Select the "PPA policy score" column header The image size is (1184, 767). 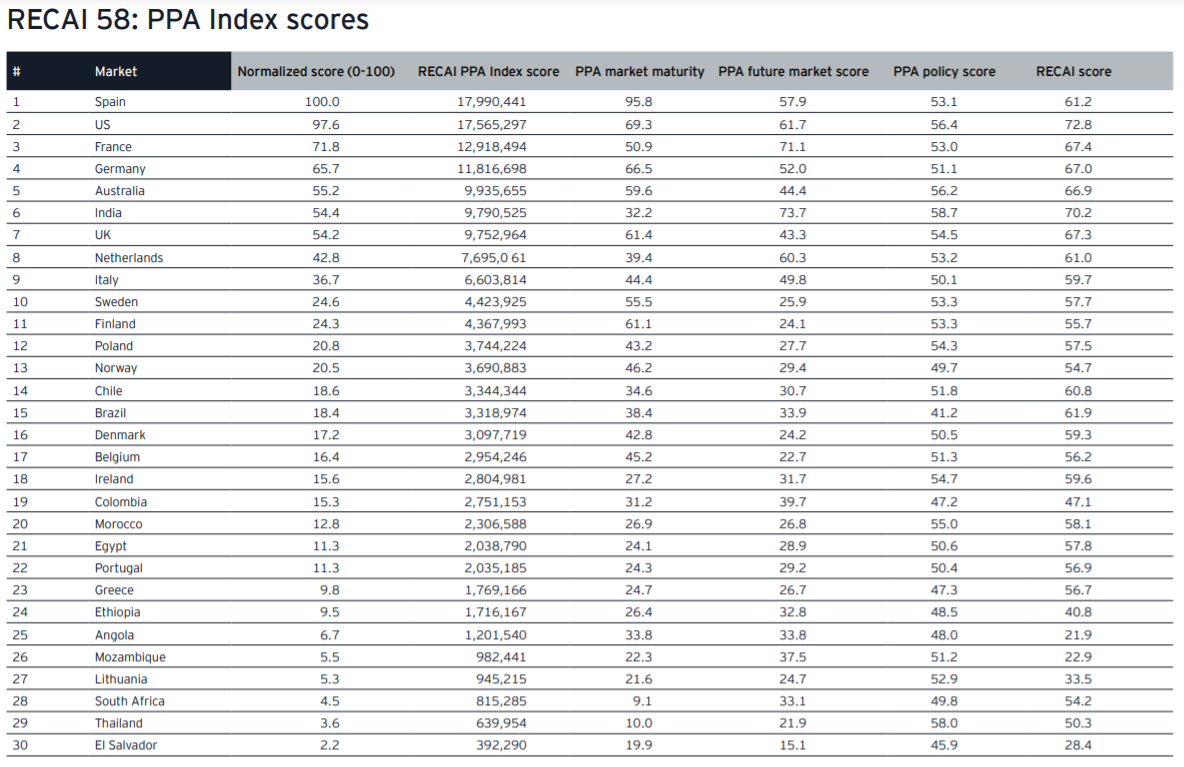tap(944, 72)
